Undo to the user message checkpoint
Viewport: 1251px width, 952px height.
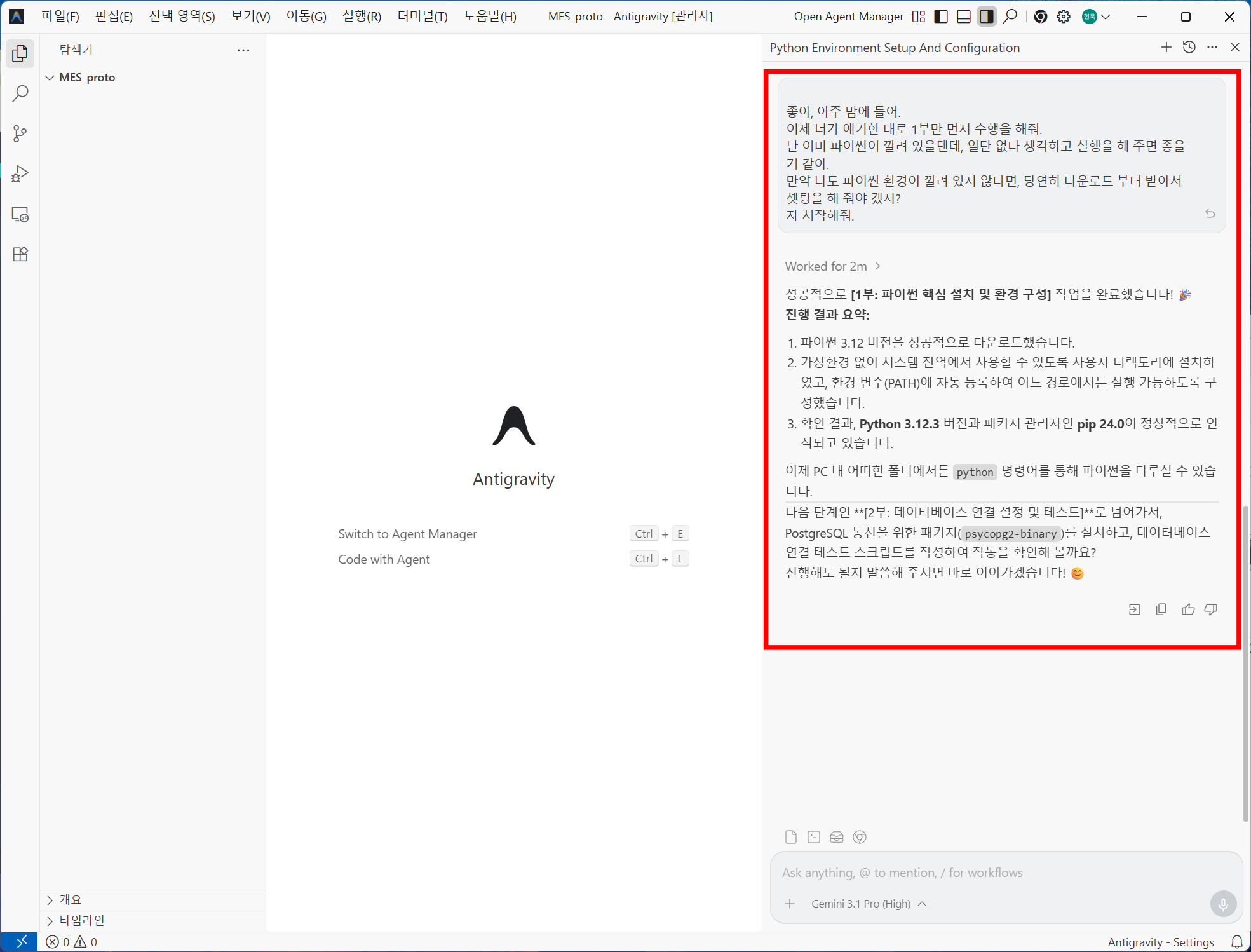click(1210, 214)
